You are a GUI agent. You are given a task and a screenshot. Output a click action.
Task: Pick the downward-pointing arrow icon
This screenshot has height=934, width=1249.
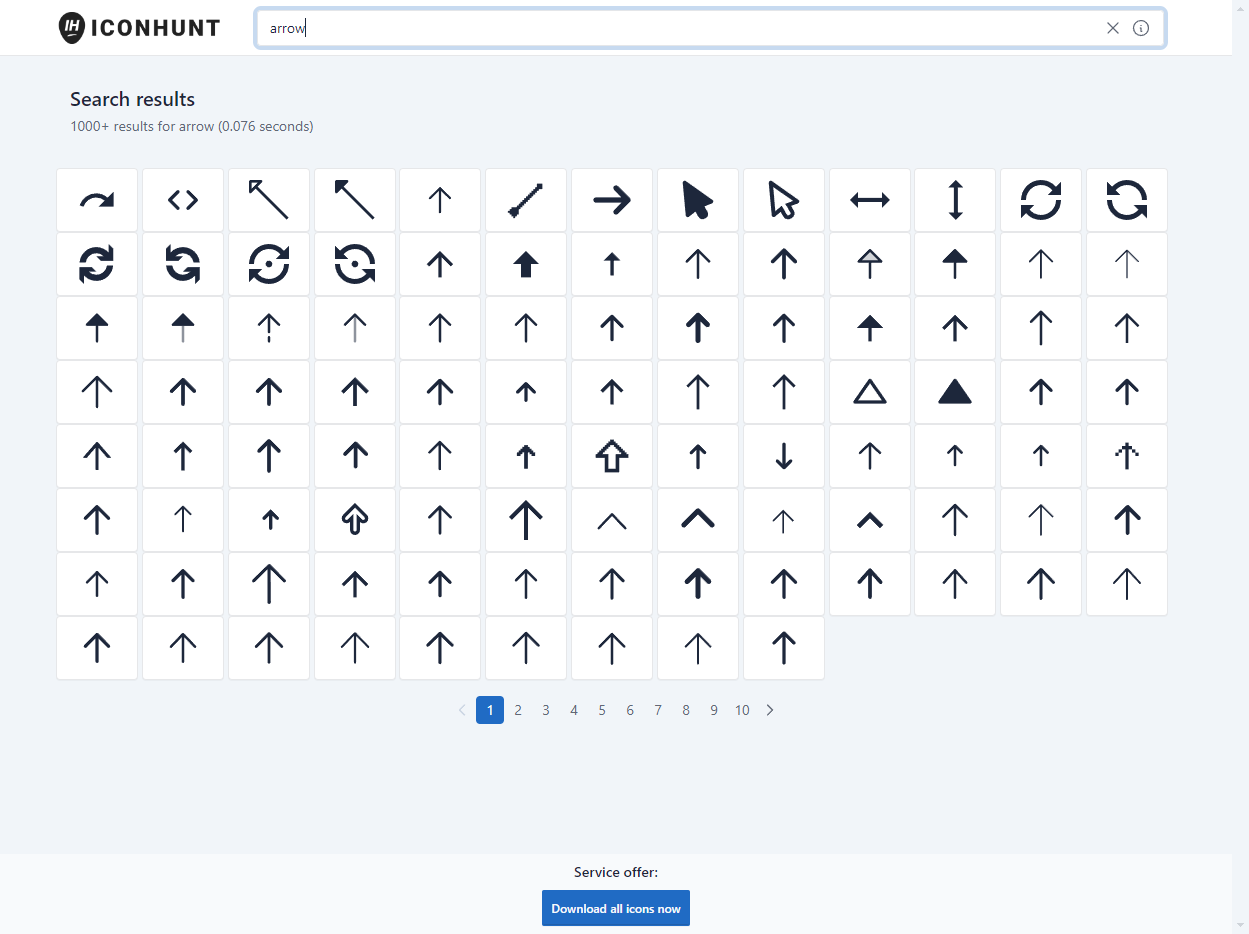click(x=784, y=456)
